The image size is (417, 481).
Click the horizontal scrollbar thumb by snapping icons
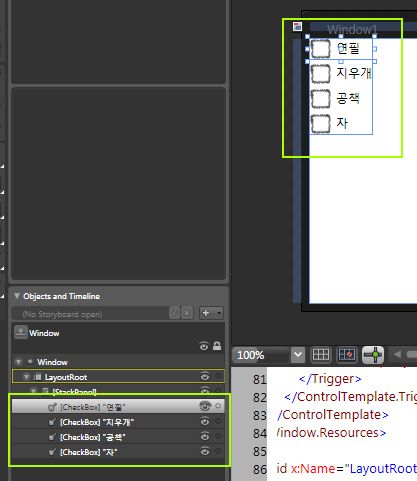[x=412, y=354]
